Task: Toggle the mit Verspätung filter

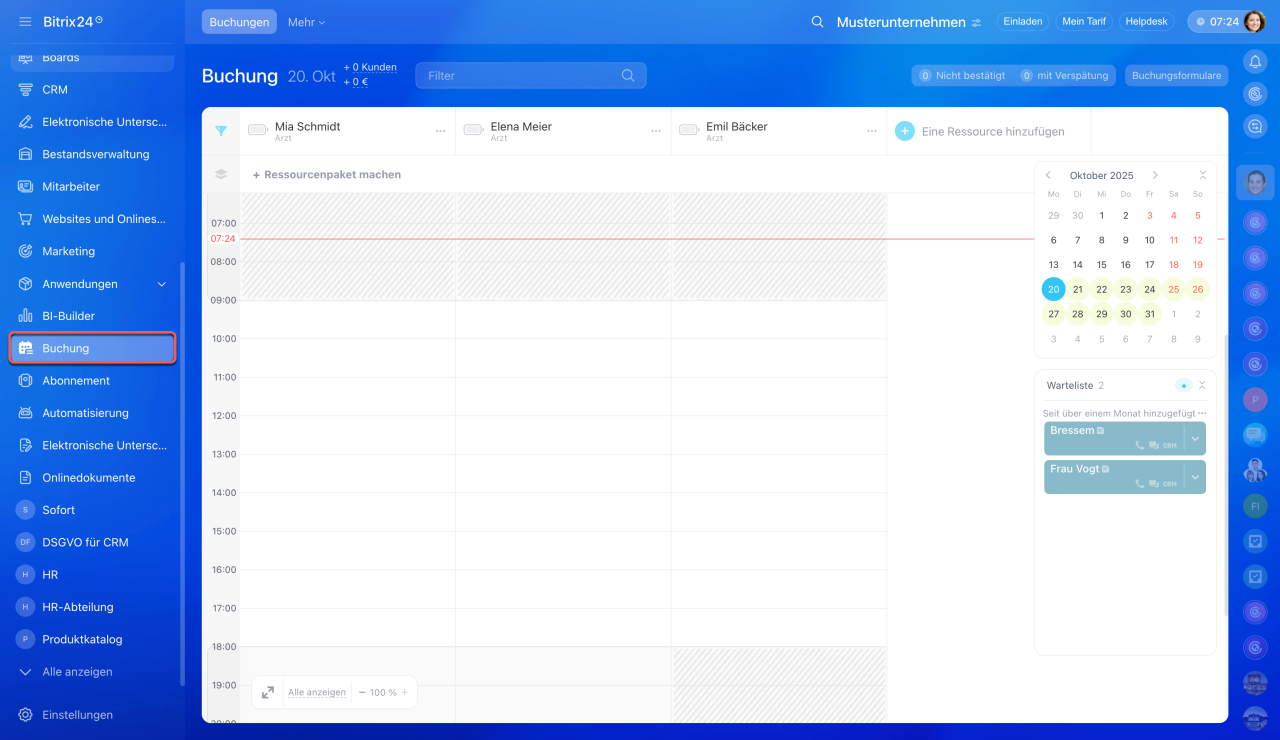Action: pyautogui.click(x=1064, y=75)
